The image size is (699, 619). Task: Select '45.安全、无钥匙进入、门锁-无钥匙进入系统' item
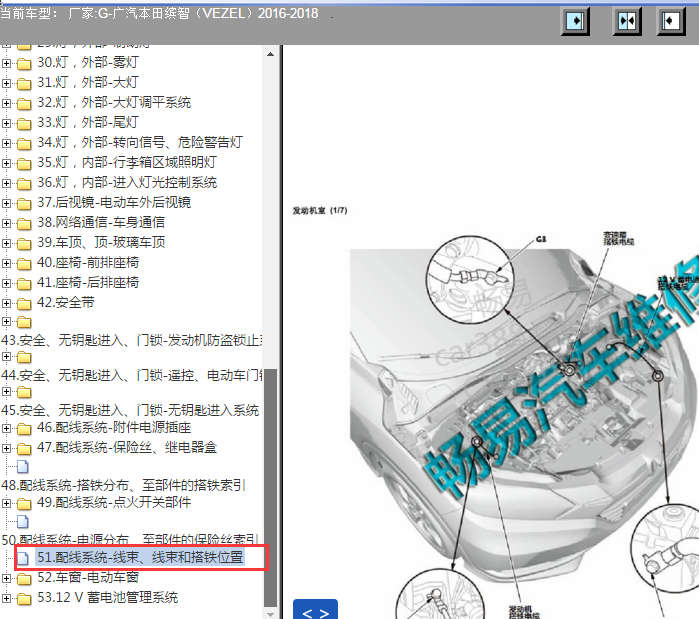point(130,410)
